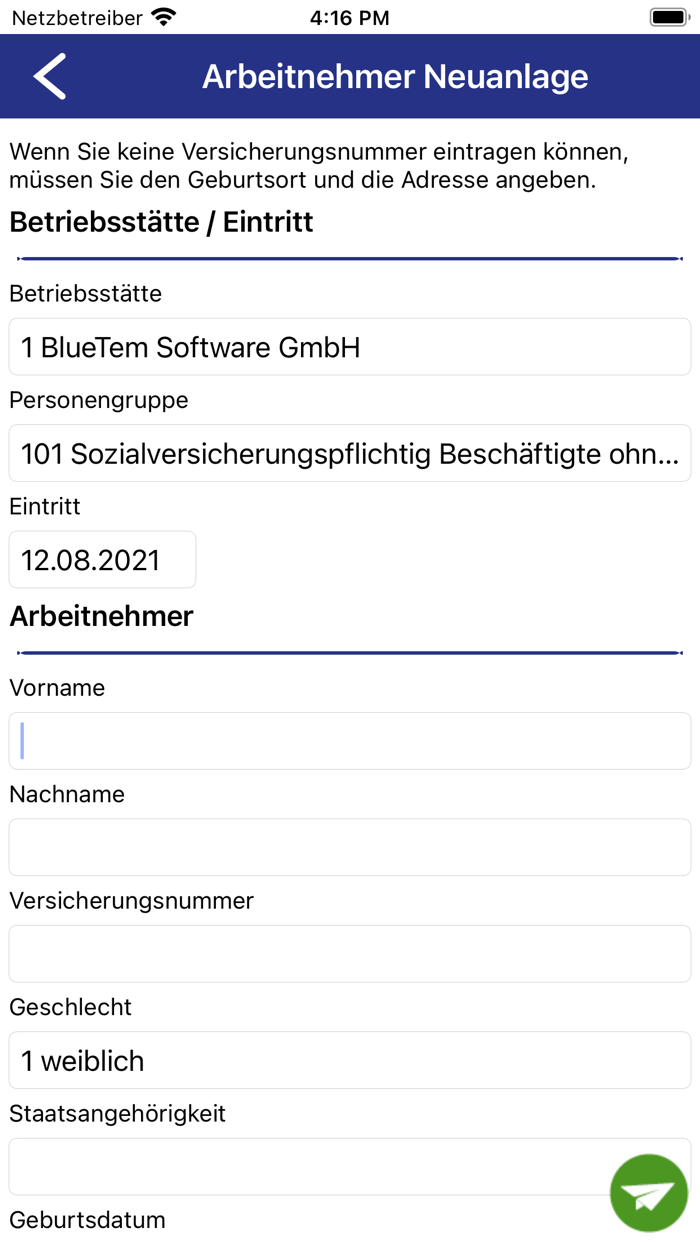Tap the battery icon in status bar
Viewport: 700px width, 1244px height.
click(669, 17)
